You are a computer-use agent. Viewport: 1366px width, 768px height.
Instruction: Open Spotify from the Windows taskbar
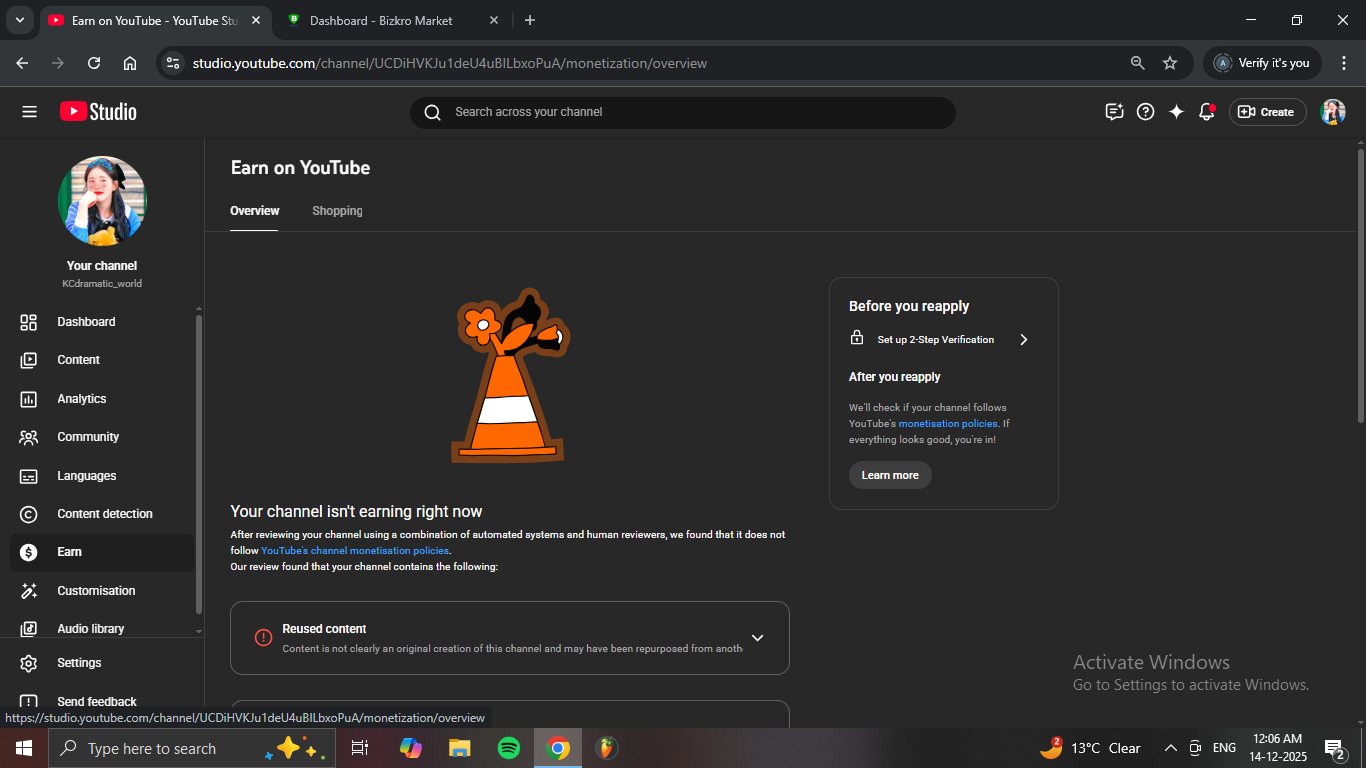[509, 748]
